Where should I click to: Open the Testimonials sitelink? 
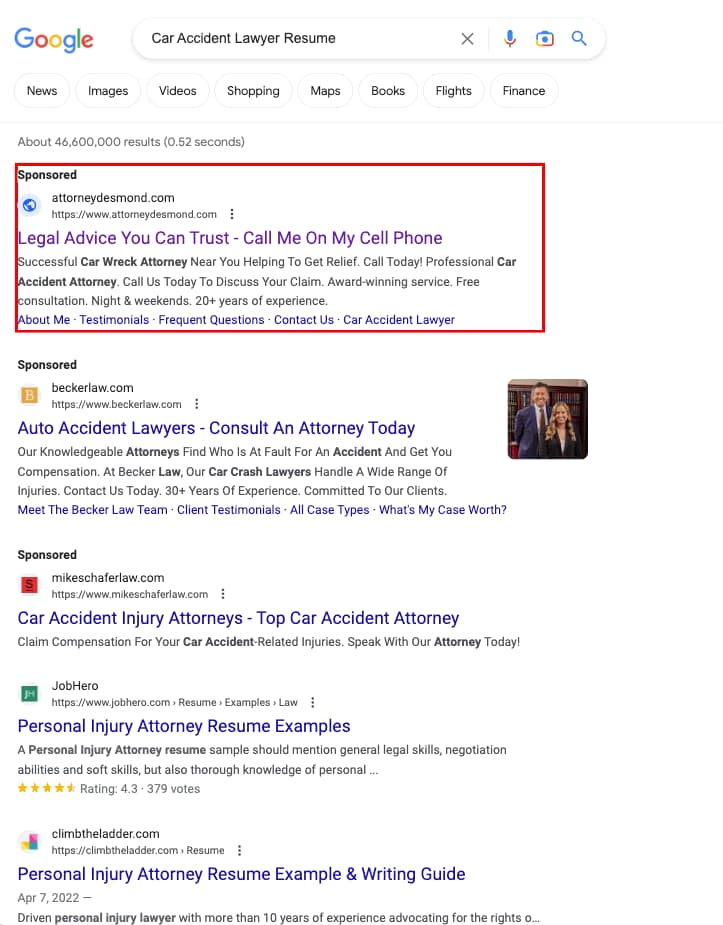(114, 320)
